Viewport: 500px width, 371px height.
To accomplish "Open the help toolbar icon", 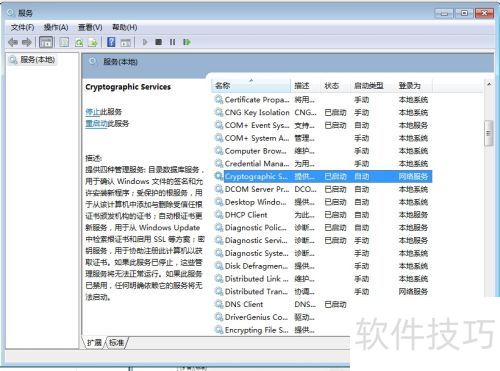I will pyautogui.click(x=111, y=42).
